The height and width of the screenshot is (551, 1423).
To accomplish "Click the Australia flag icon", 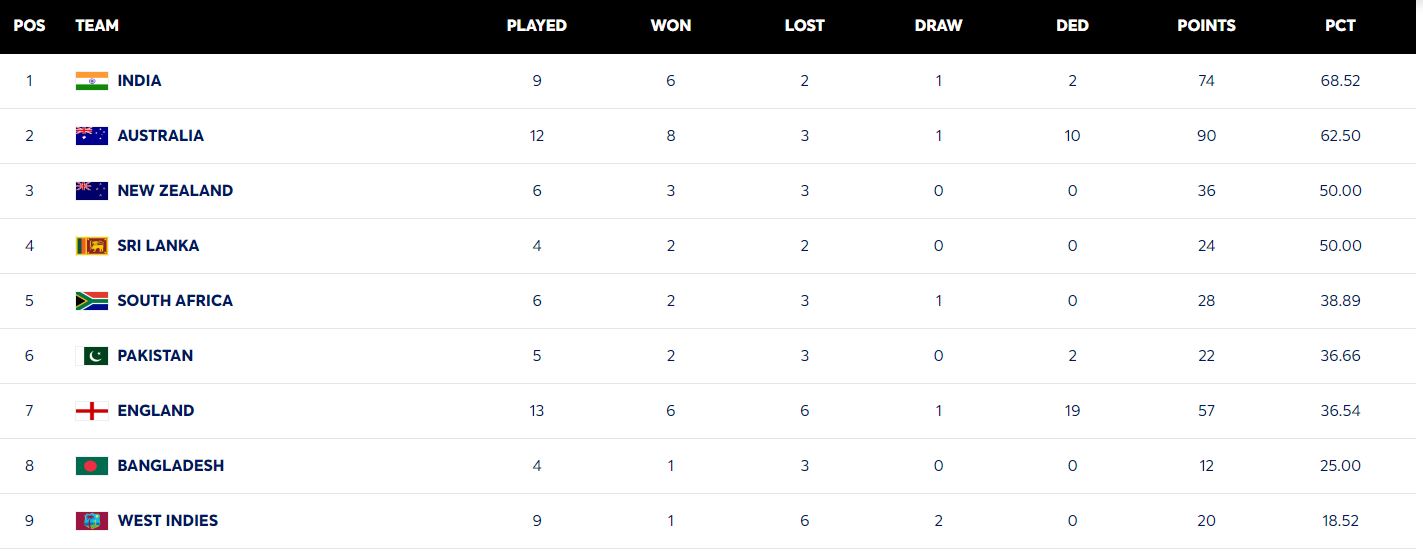I will pos(92,136).
